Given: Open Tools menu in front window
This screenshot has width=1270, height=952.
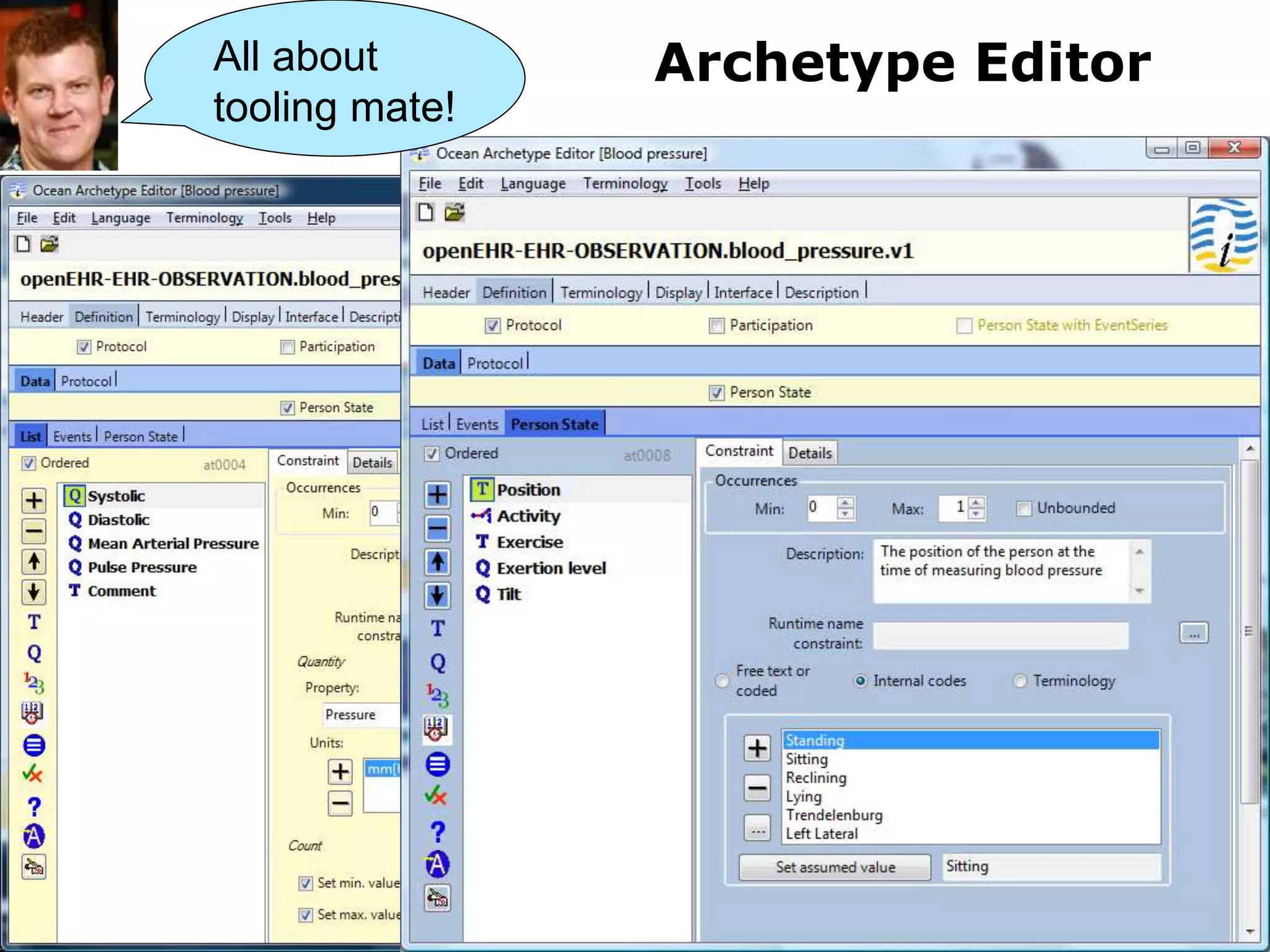Looking at the screenshot, I should 703,183.
